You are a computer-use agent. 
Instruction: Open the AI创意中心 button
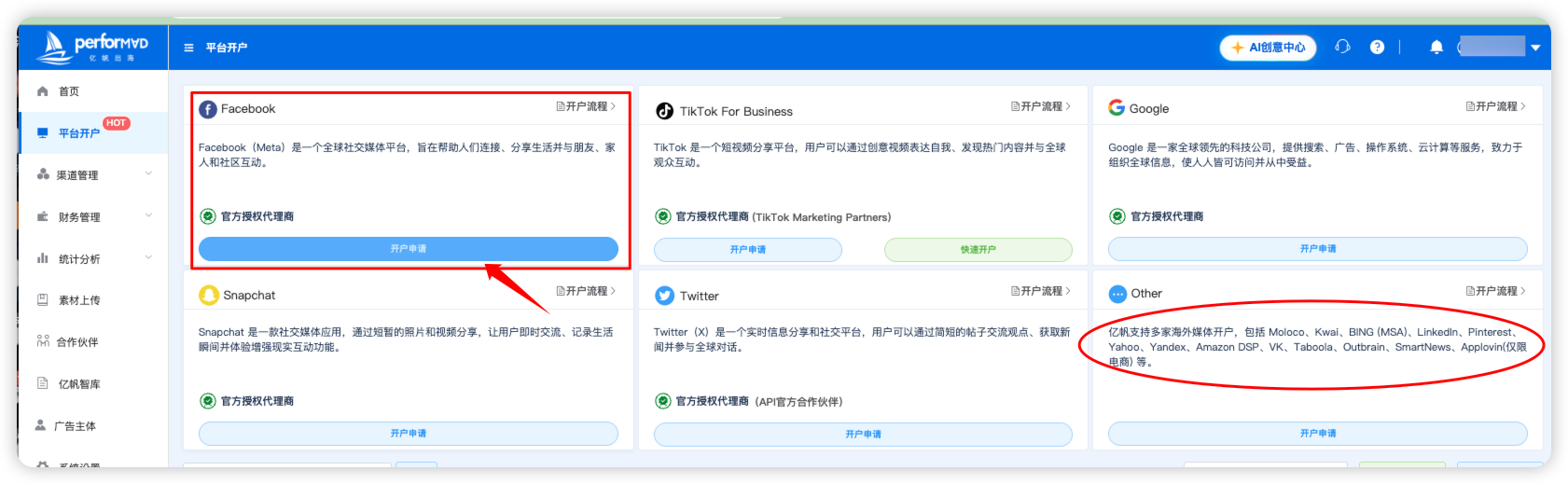1268,48
